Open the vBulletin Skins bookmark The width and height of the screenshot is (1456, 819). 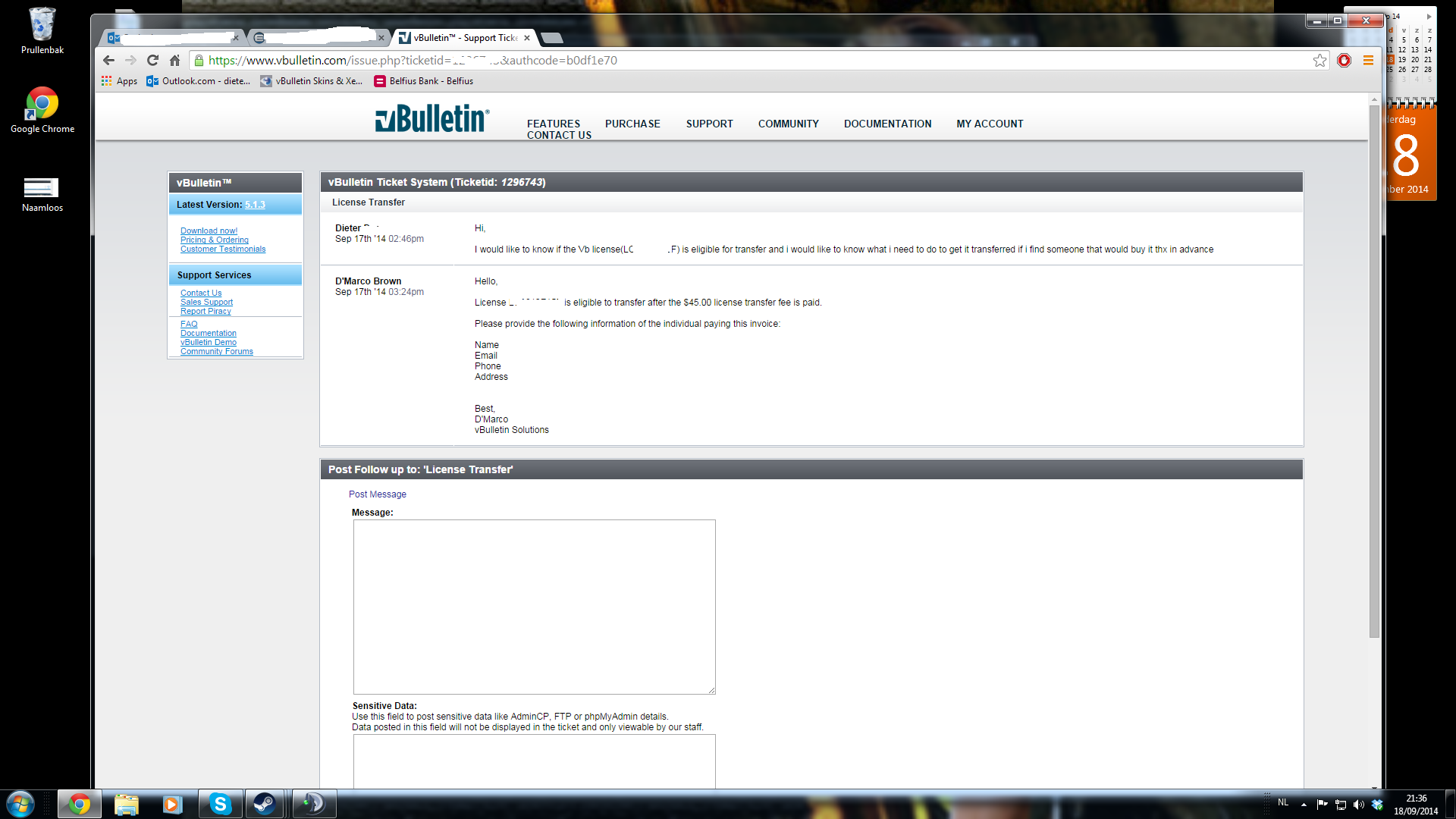[x=311, y=81]
